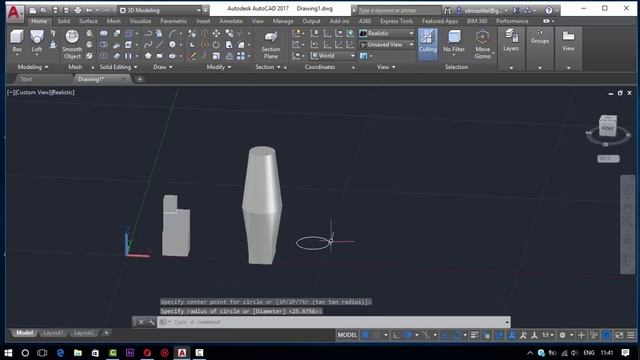Toggle the MODEL space button
Image resolution: width=640 pixels, height=360 pixels.
[347, 335]
